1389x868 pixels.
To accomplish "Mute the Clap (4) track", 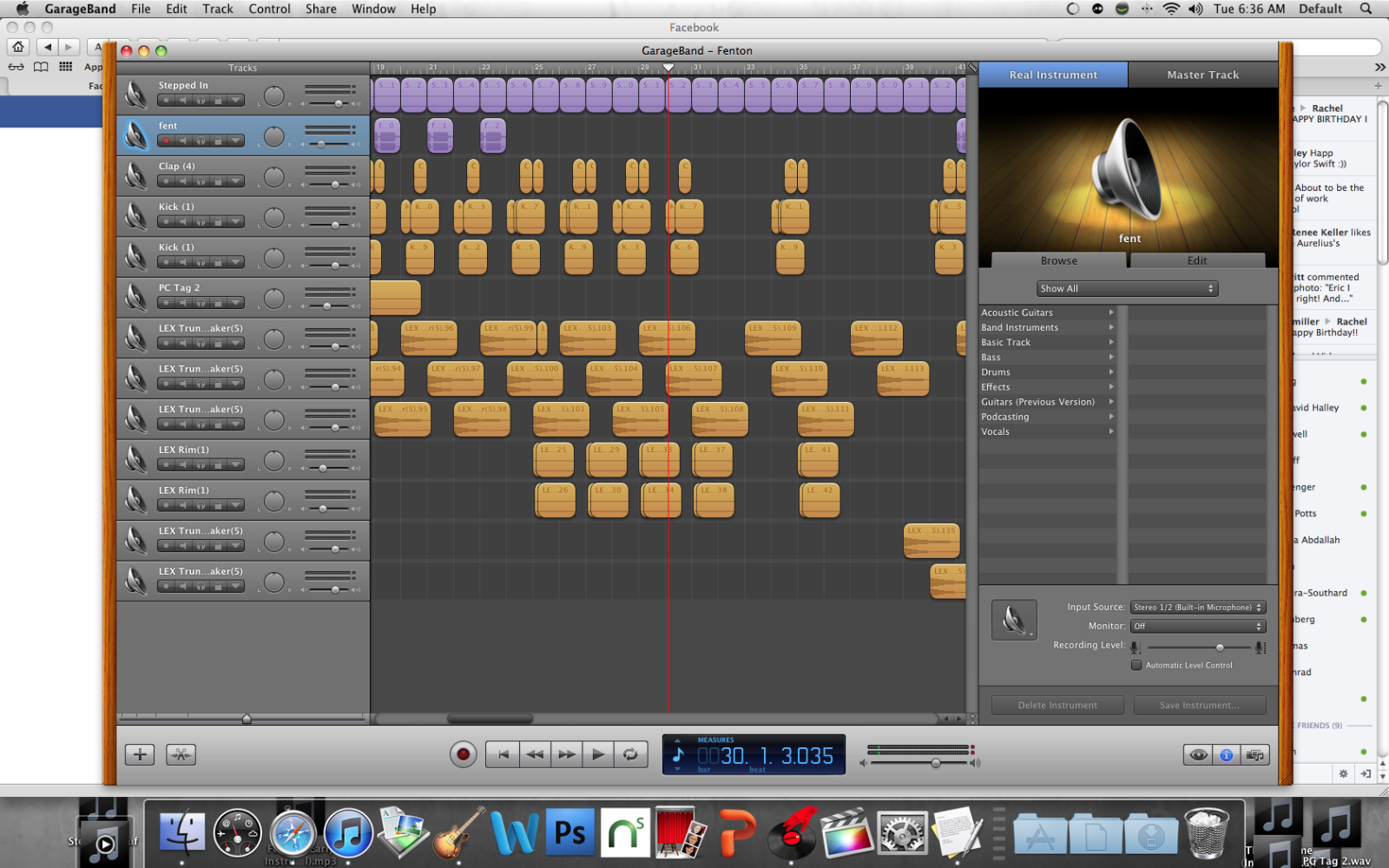I will click(x=183, y=181).
